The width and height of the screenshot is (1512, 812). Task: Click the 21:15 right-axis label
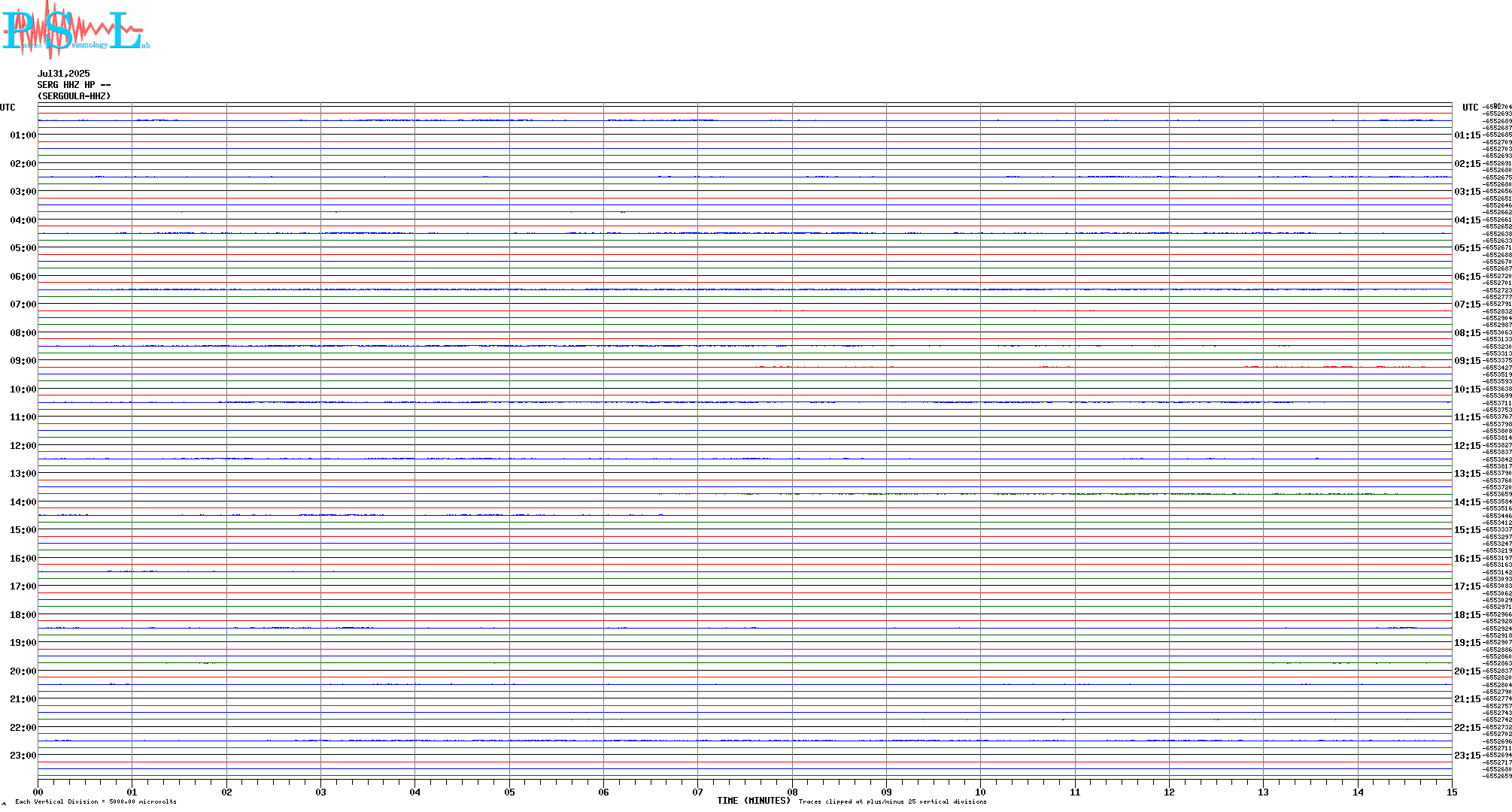point(1468,699)
